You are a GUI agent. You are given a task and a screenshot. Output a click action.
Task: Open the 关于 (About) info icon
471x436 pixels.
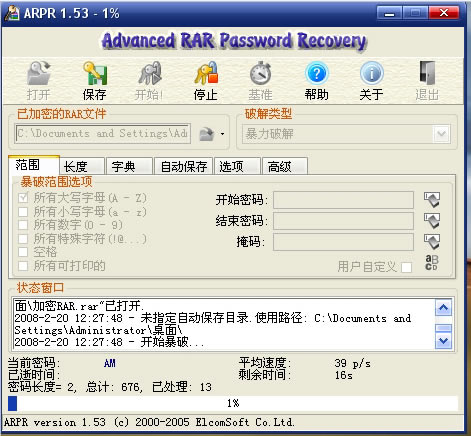pos(371,73)
